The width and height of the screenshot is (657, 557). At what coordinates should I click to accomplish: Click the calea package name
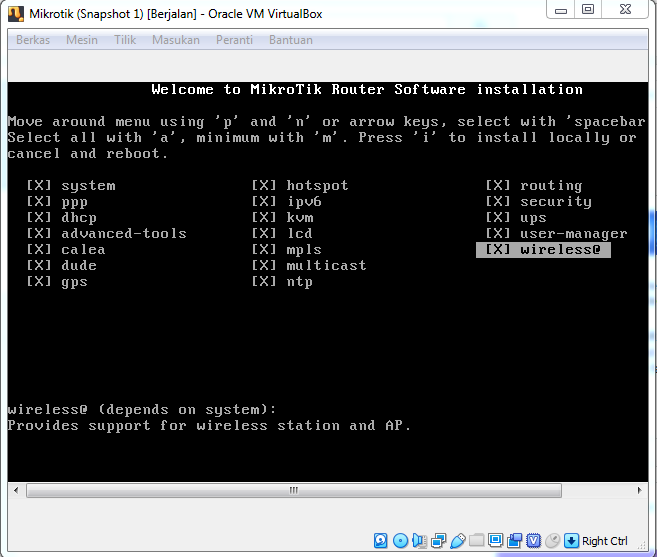(83, 249)
